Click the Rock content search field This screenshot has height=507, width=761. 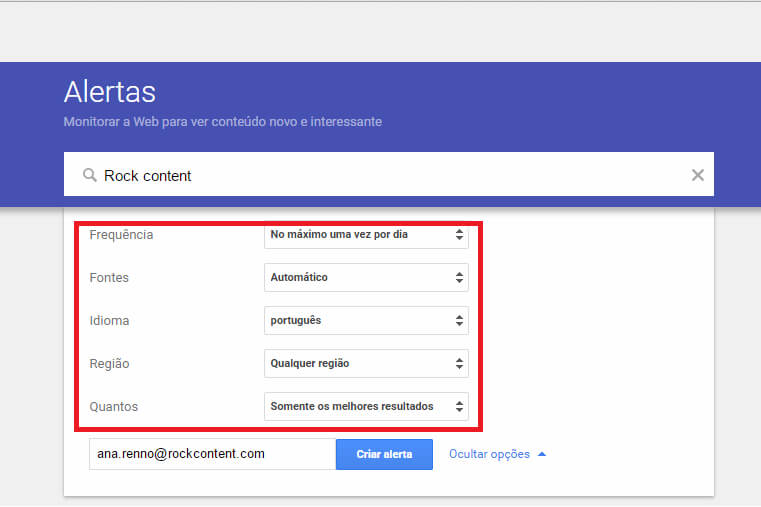(388, 174)
